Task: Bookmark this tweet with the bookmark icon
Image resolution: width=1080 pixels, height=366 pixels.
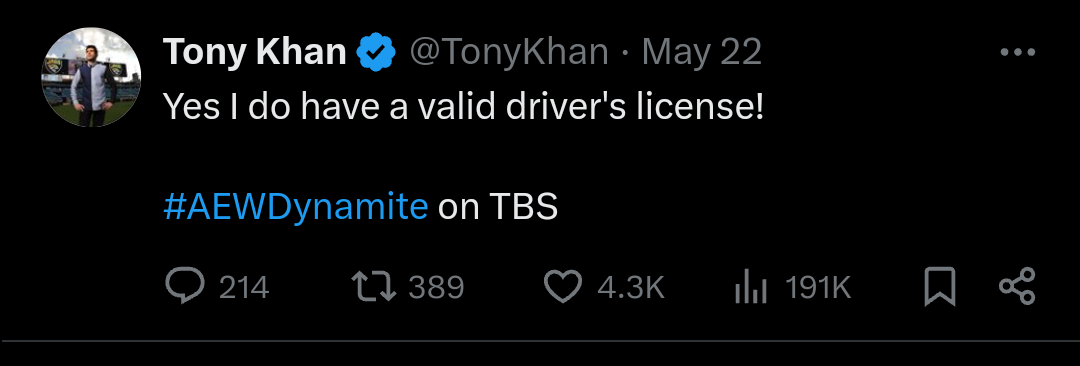Action: click(939, 286)
